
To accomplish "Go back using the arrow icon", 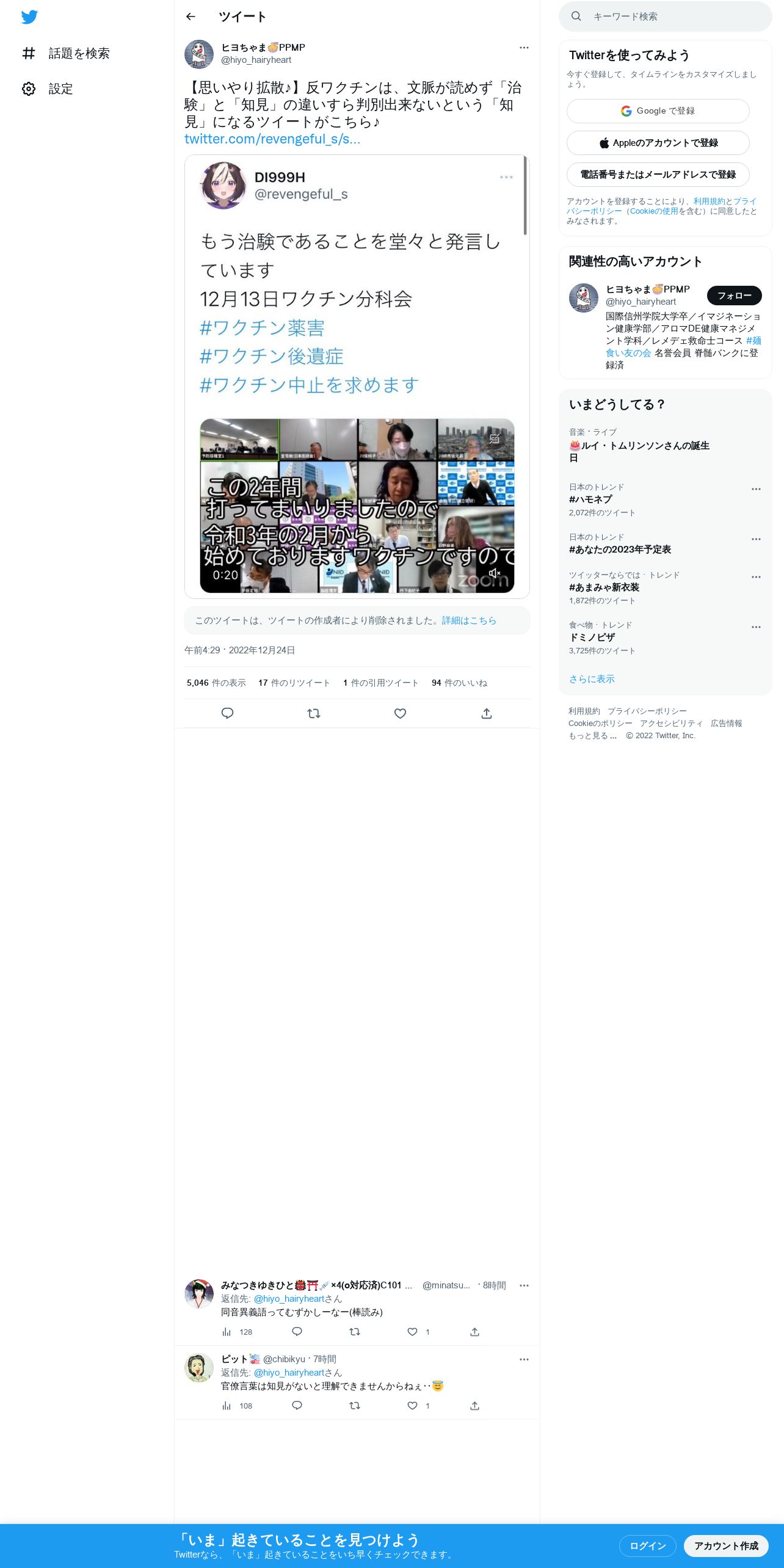I will (191, 17).
